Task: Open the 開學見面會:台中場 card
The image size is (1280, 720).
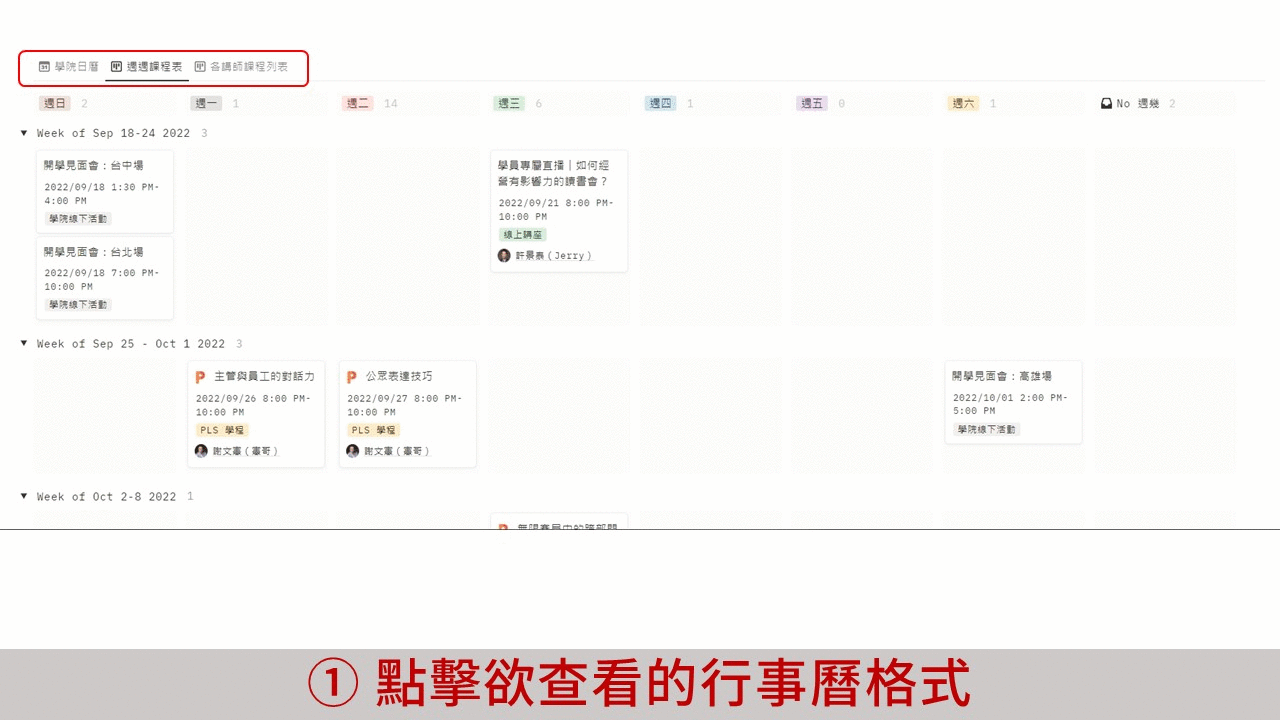Action: tap(105, 191)
